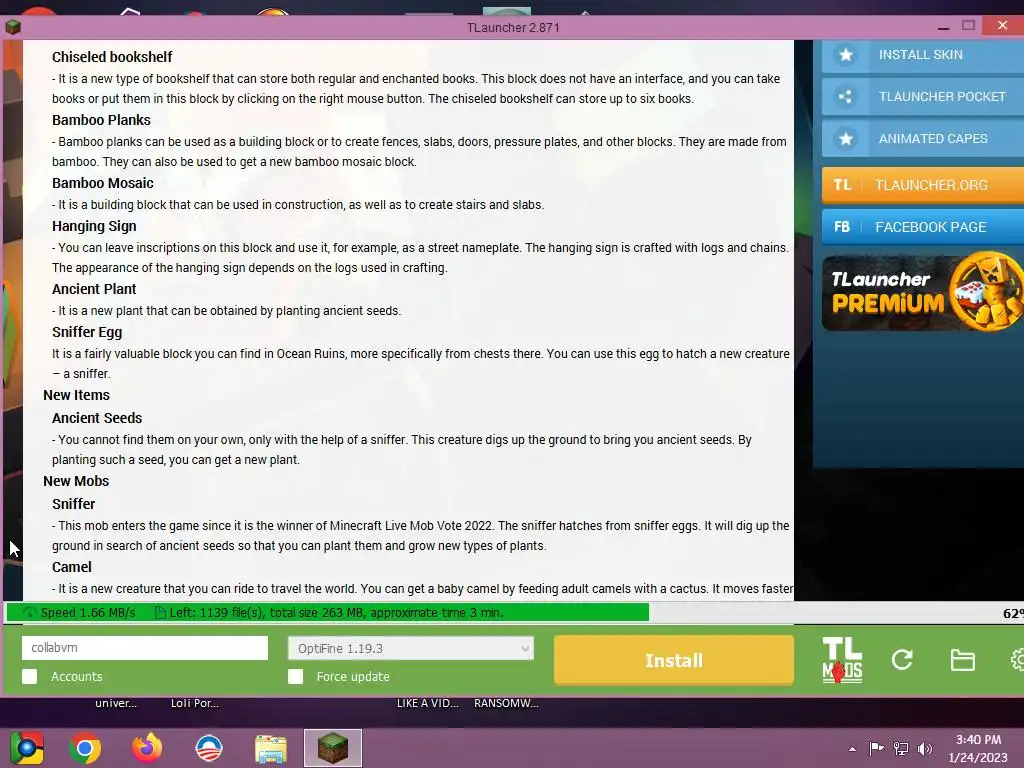
Task: Click INSTALL SKIN sidebar button
Action: [x=923, y=55]
